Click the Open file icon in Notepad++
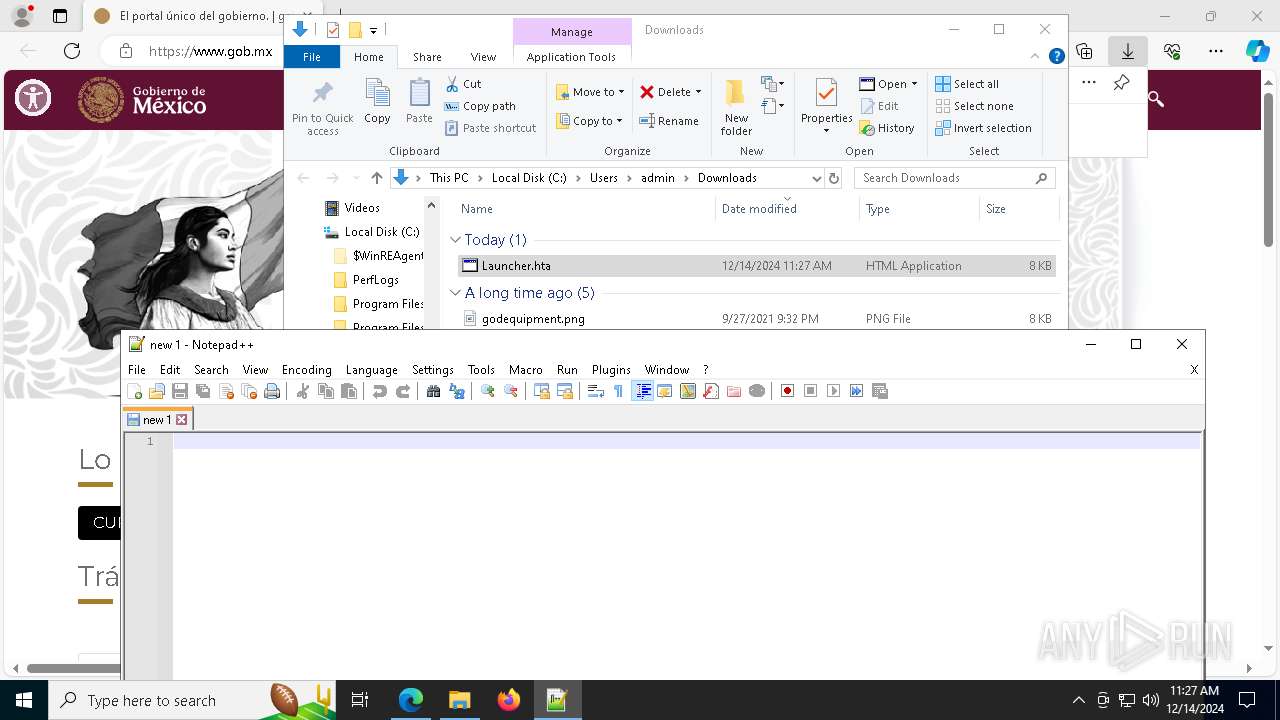The height and width of the screenshot is (720, 1280). click(x=157, y=391)
